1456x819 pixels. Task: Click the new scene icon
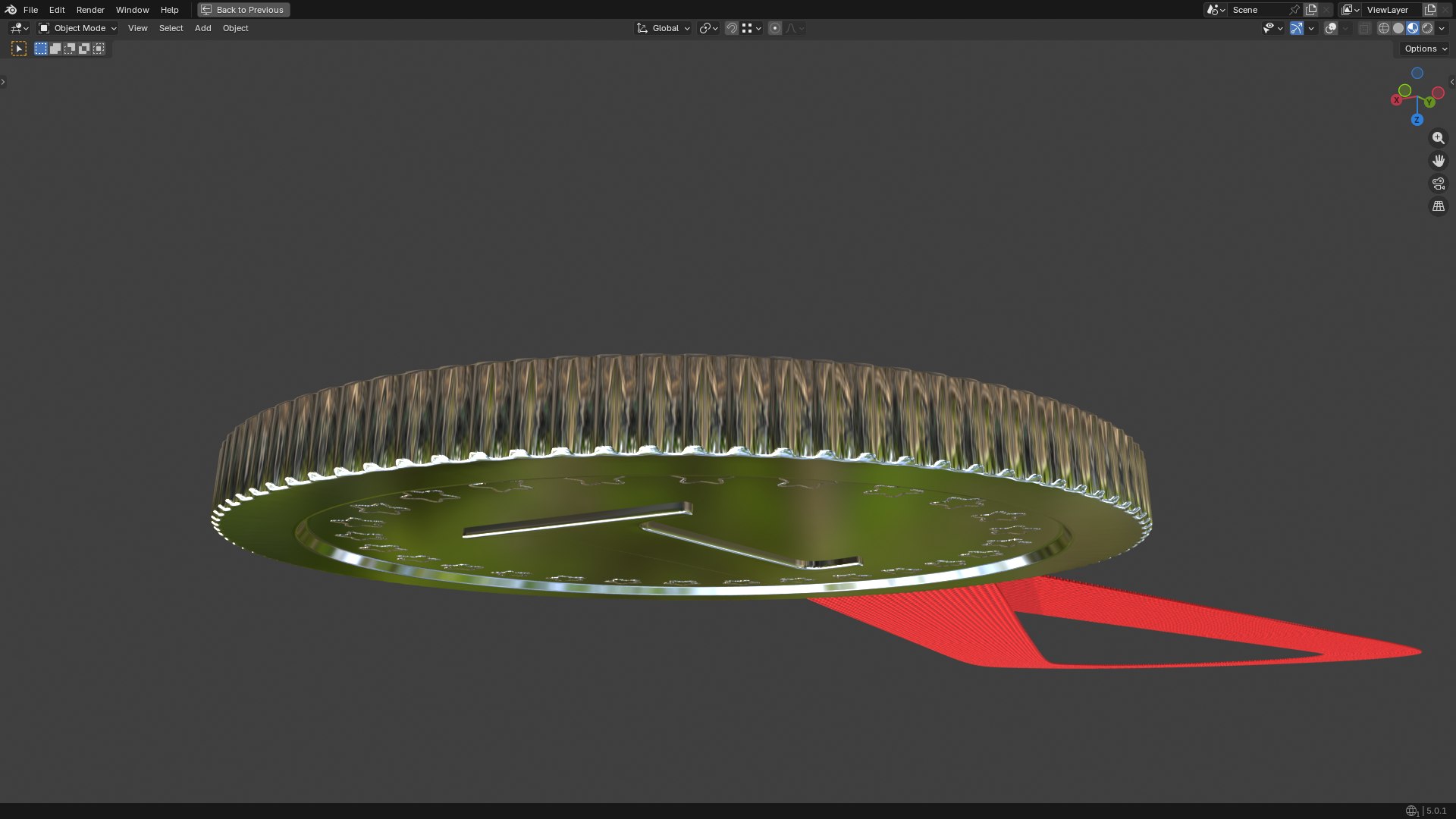tap(1311, 10)
